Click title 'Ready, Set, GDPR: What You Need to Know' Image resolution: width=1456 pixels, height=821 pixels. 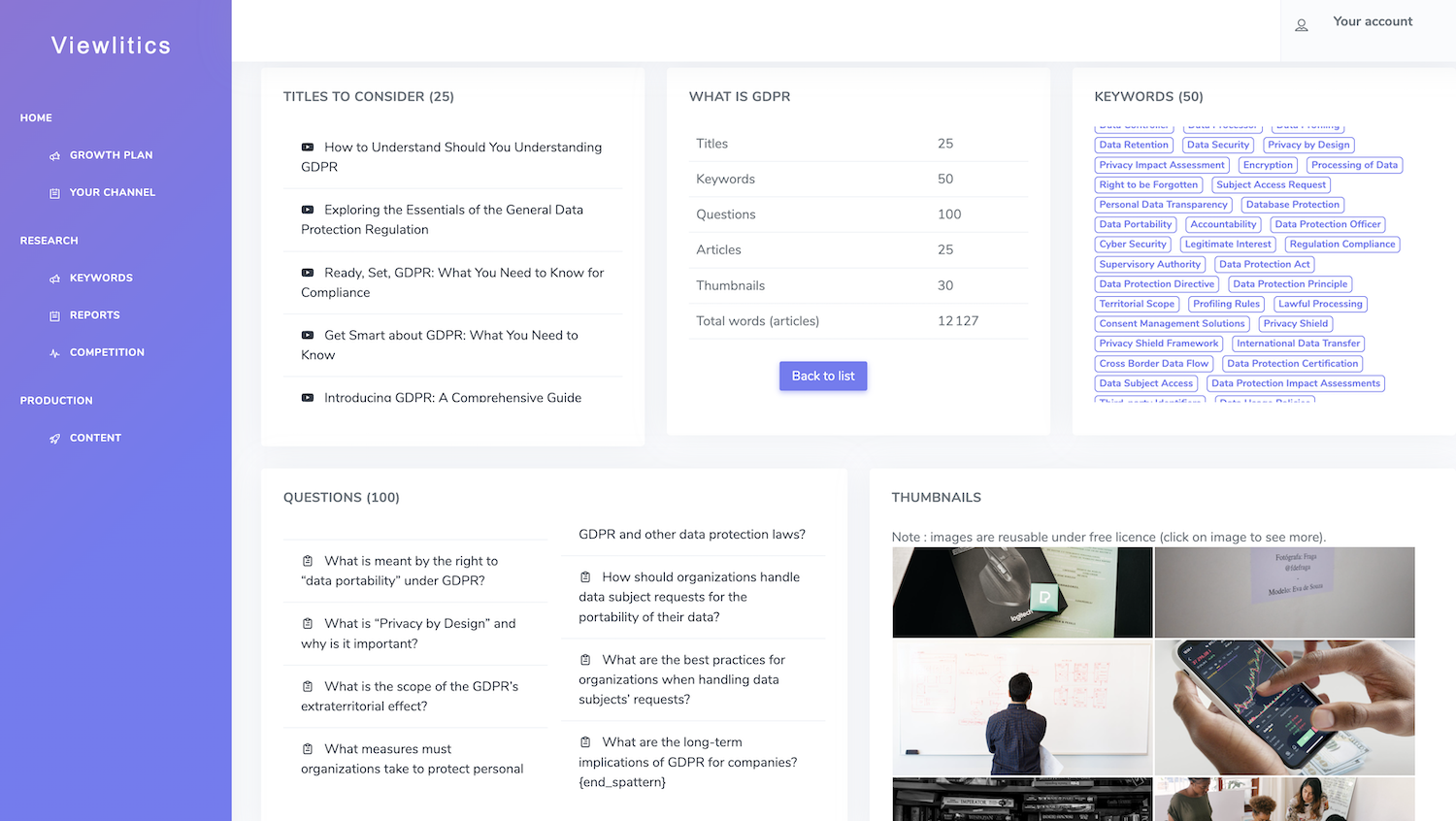(x=452, y=282)
